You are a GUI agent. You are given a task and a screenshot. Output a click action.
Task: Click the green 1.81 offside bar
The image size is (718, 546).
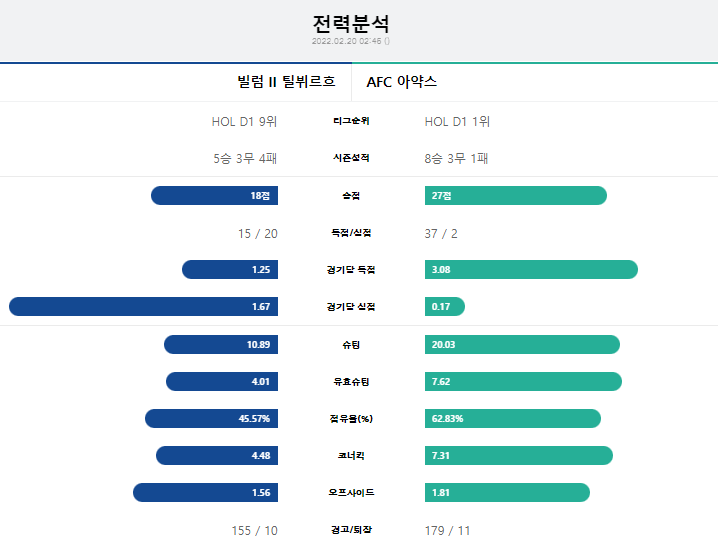pos(507,492)
